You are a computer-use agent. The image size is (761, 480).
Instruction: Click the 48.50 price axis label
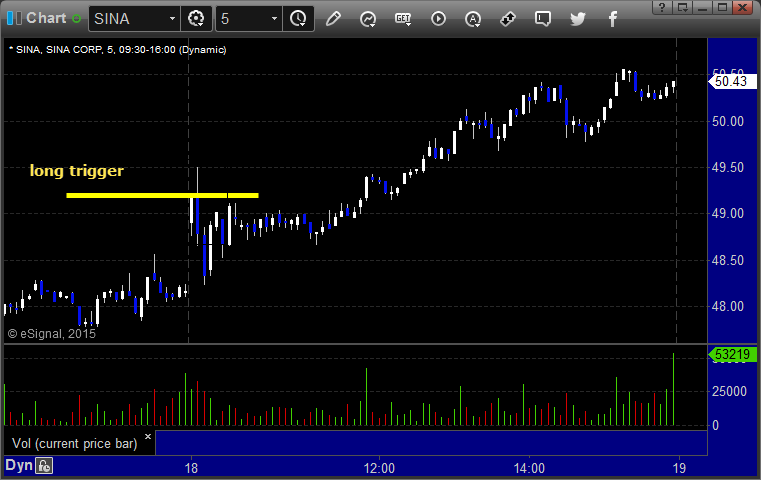[x=728, y=261]
